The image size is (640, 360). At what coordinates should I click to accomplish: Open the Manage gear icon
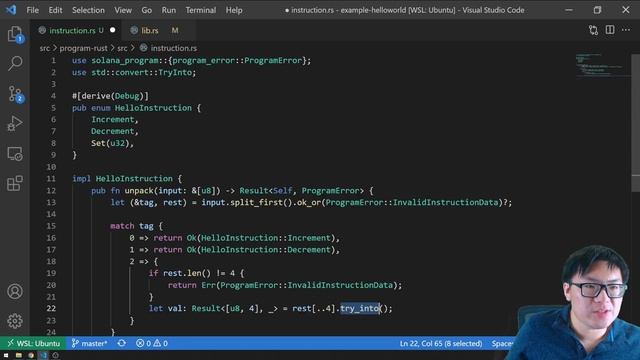pos(15,321)
